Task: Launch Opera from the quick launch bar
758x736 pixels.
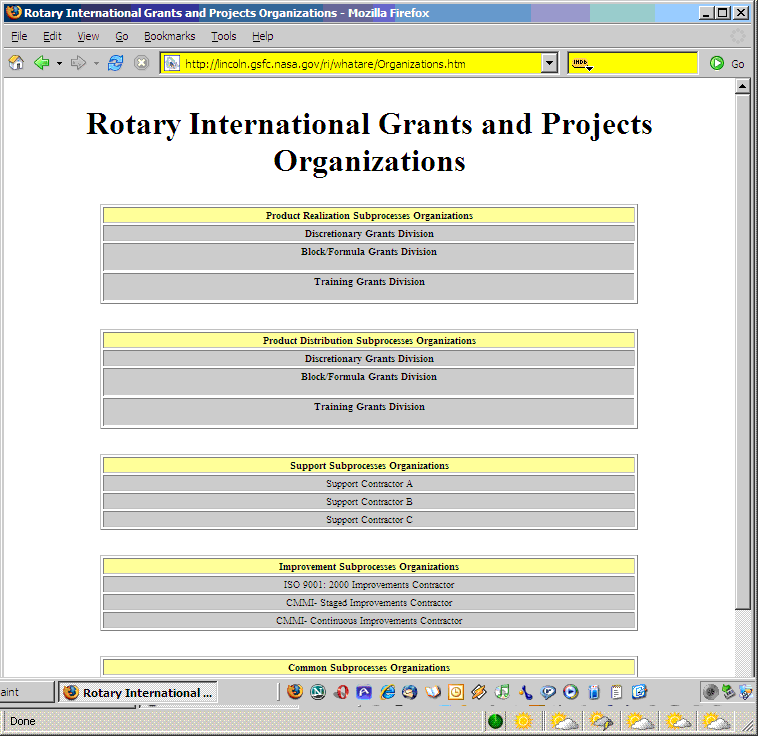Action: click(x=341, y=692)
